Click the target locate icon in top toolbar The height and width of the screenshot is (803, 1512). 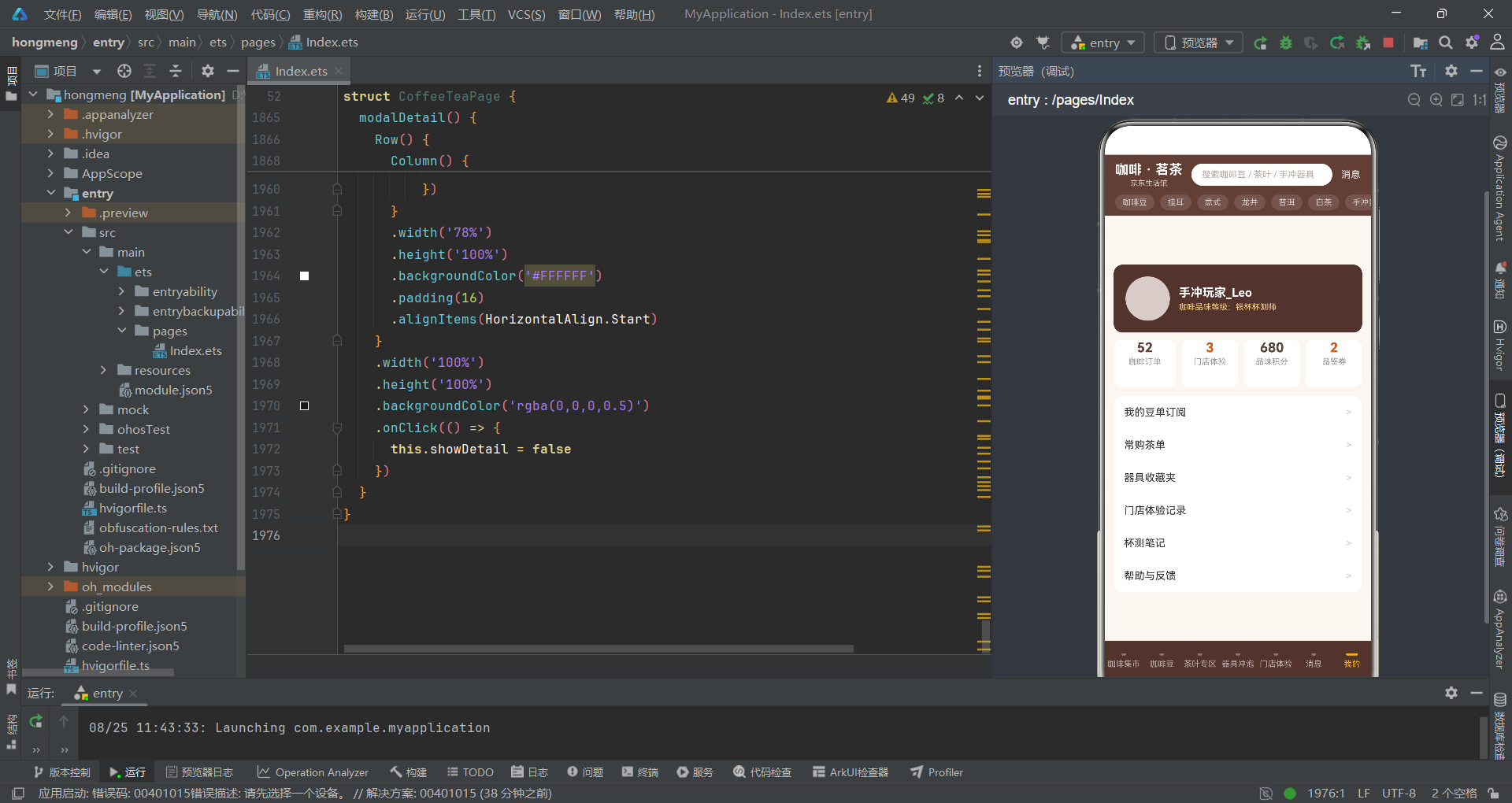1017,43
